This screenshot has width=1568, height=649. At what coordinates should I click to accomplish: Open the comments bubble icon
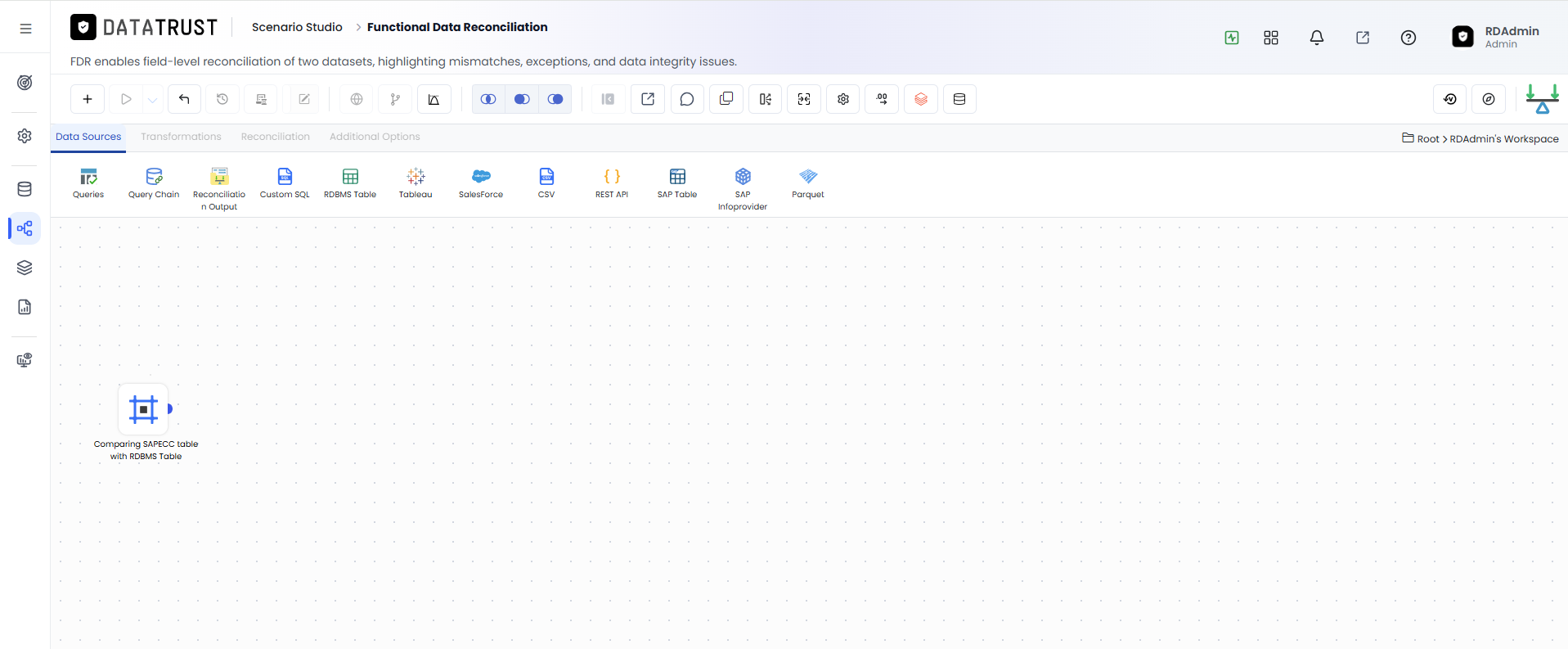click(x=687, y=99)
